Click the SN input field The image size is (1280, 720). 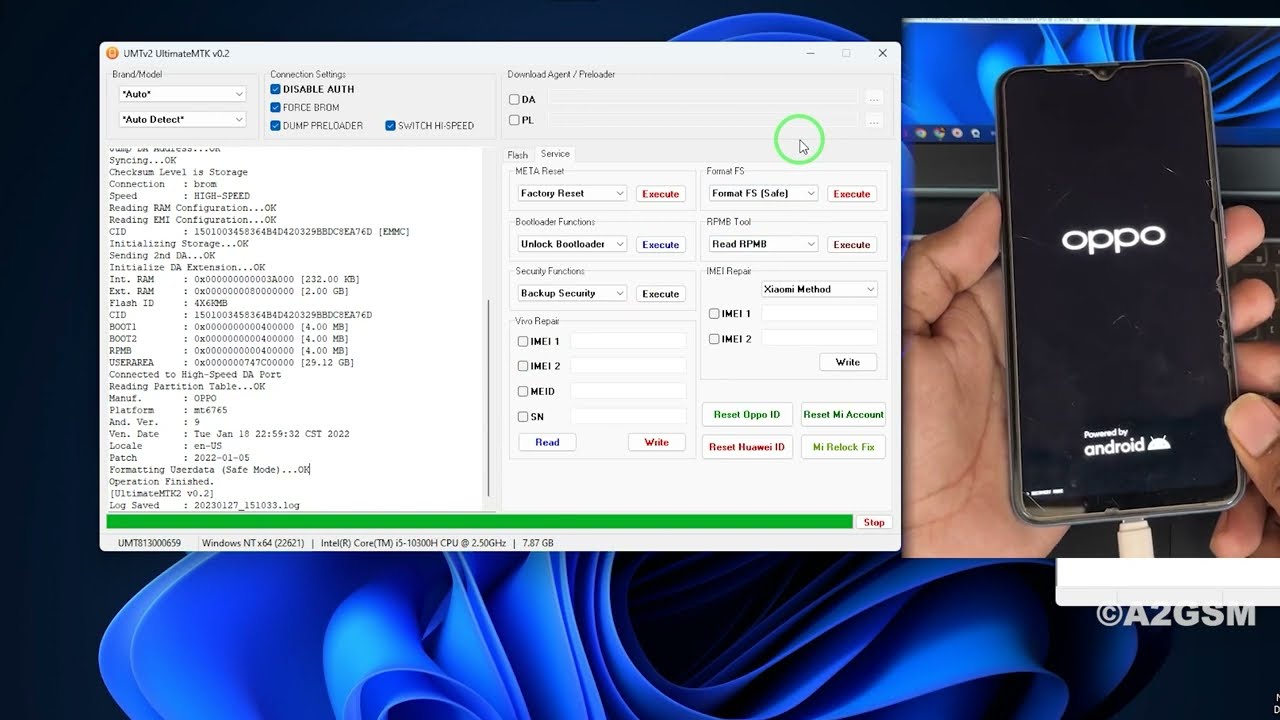click(x=628, y=416)
